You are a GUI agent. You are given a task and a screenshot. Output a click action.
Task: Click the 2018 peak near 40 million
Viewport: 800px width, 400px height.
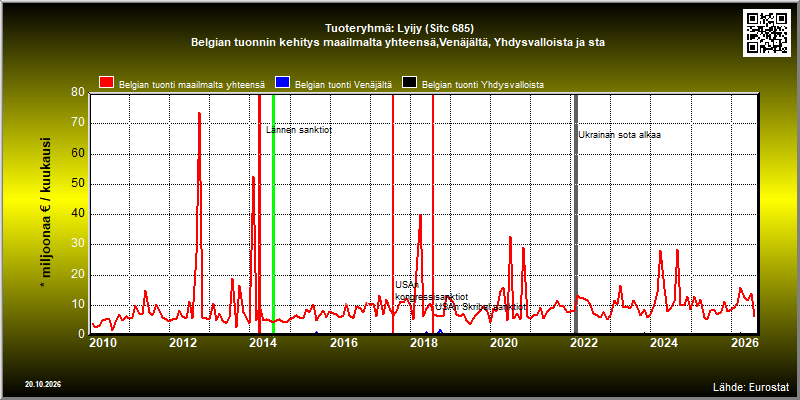(420, 215)
